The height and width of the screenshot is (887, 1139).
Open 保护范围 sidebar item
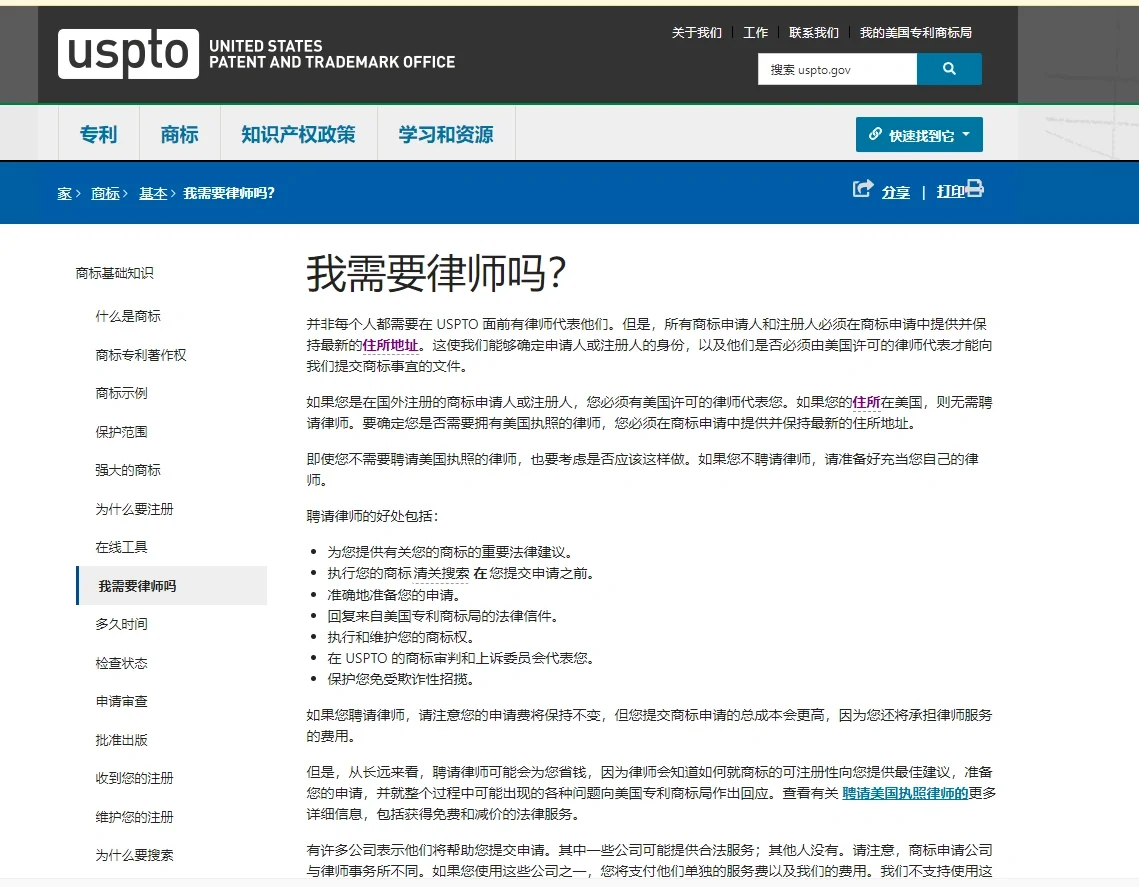pos(121,432)
